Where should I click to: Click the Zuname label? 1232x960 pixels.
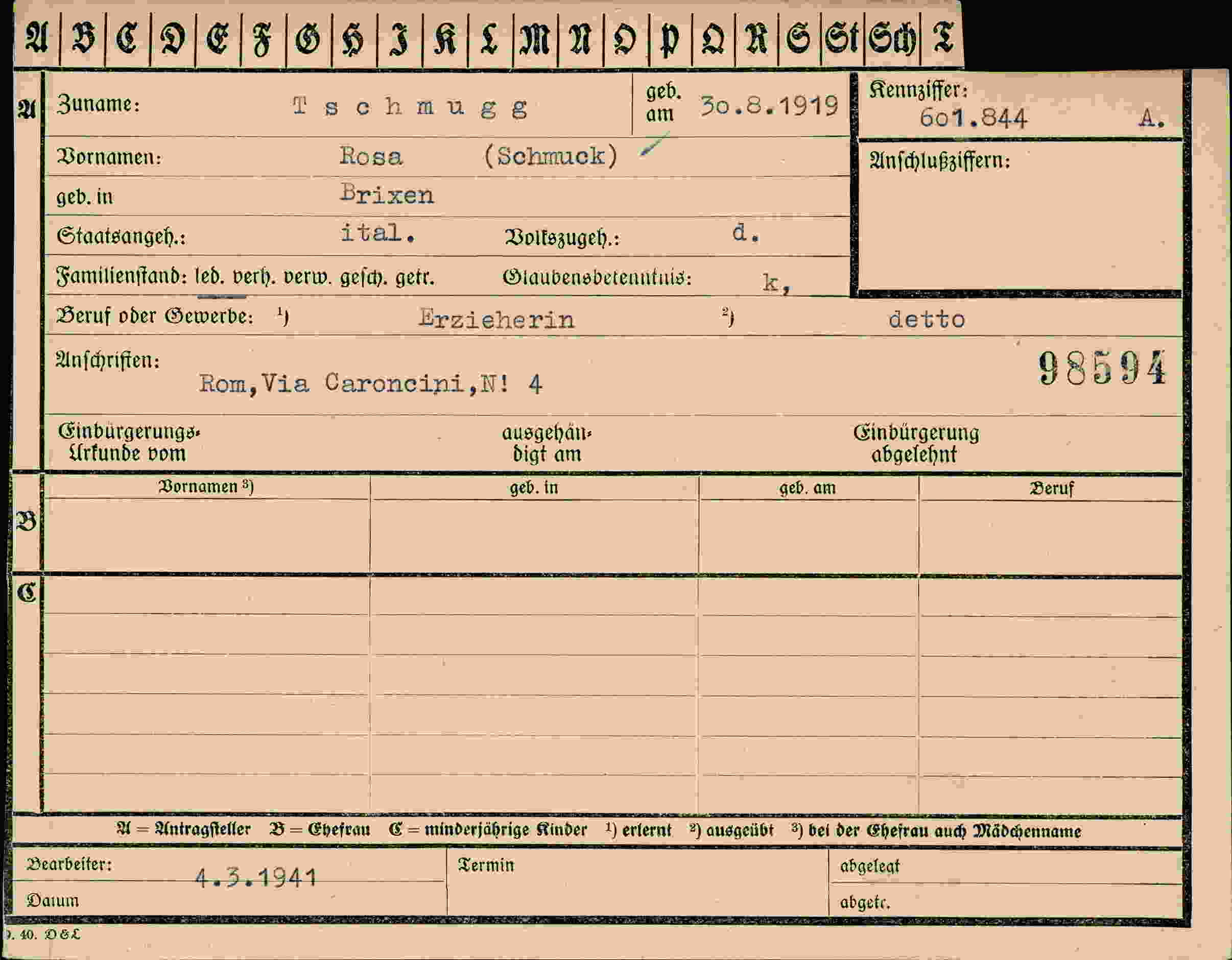(98, 104)
